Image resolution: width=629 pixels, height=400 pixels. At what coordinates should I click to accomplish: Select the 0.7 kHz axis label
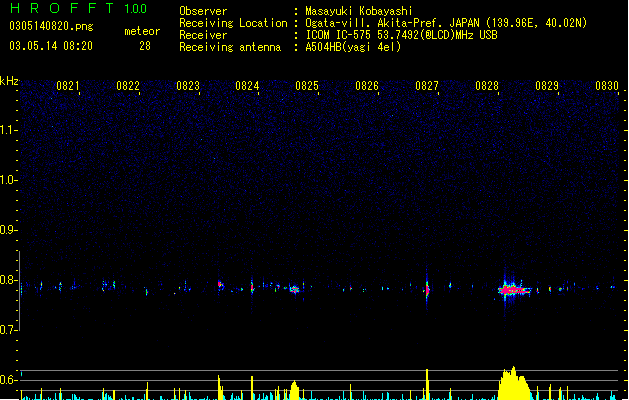coord(7,330)
